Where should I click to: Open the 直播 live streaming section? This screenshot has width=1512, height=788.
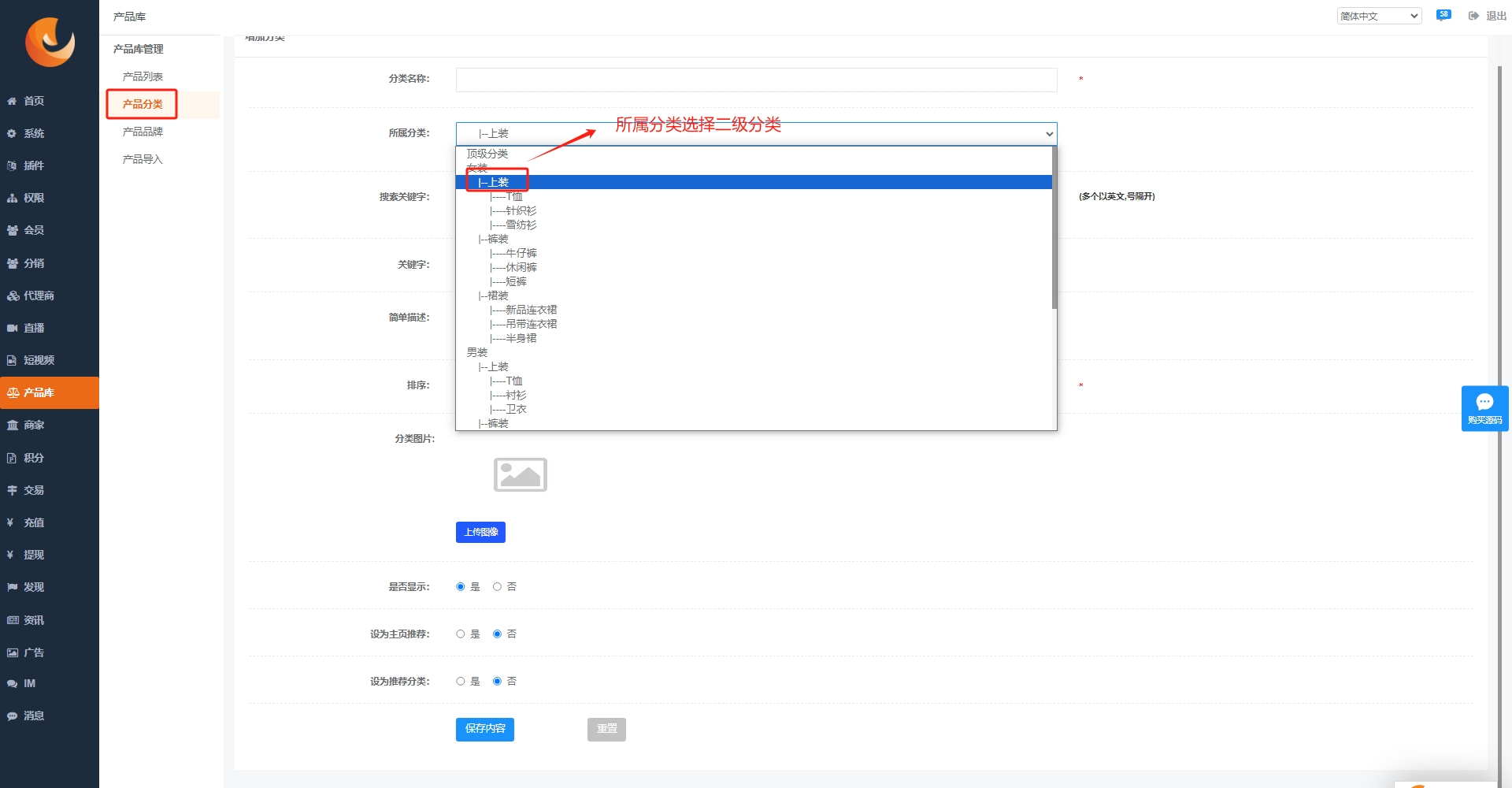50,328
